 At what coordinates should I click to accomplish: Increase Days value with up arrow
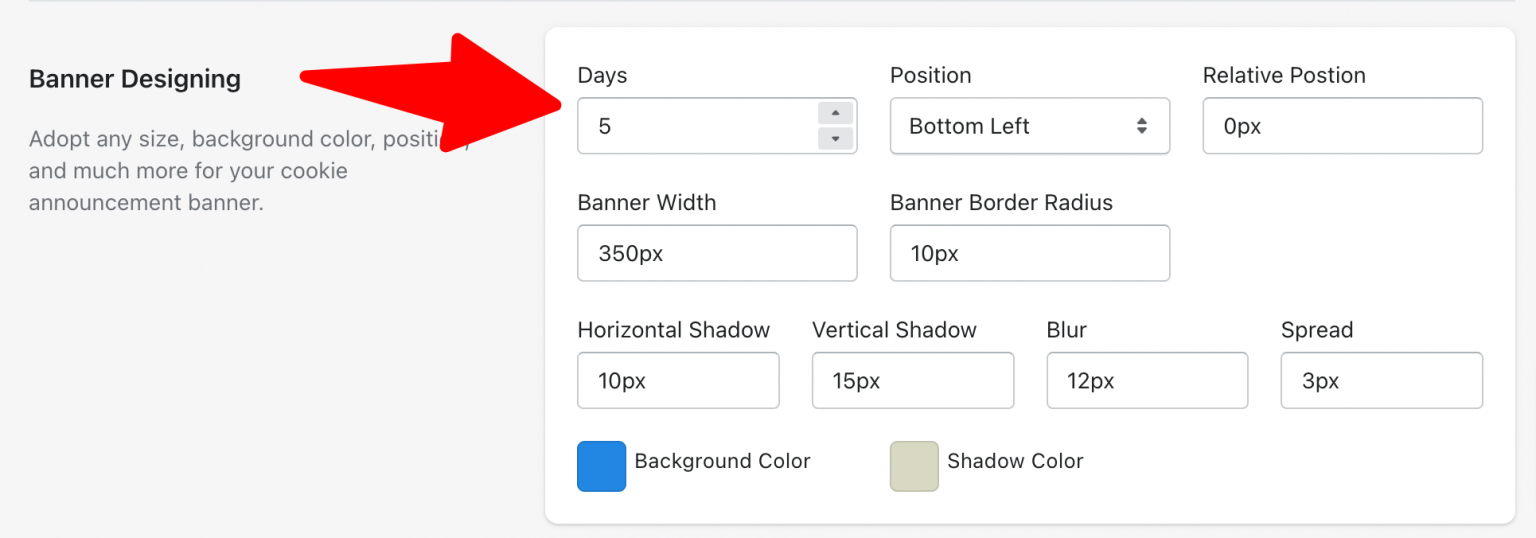[x=835, y=112]
